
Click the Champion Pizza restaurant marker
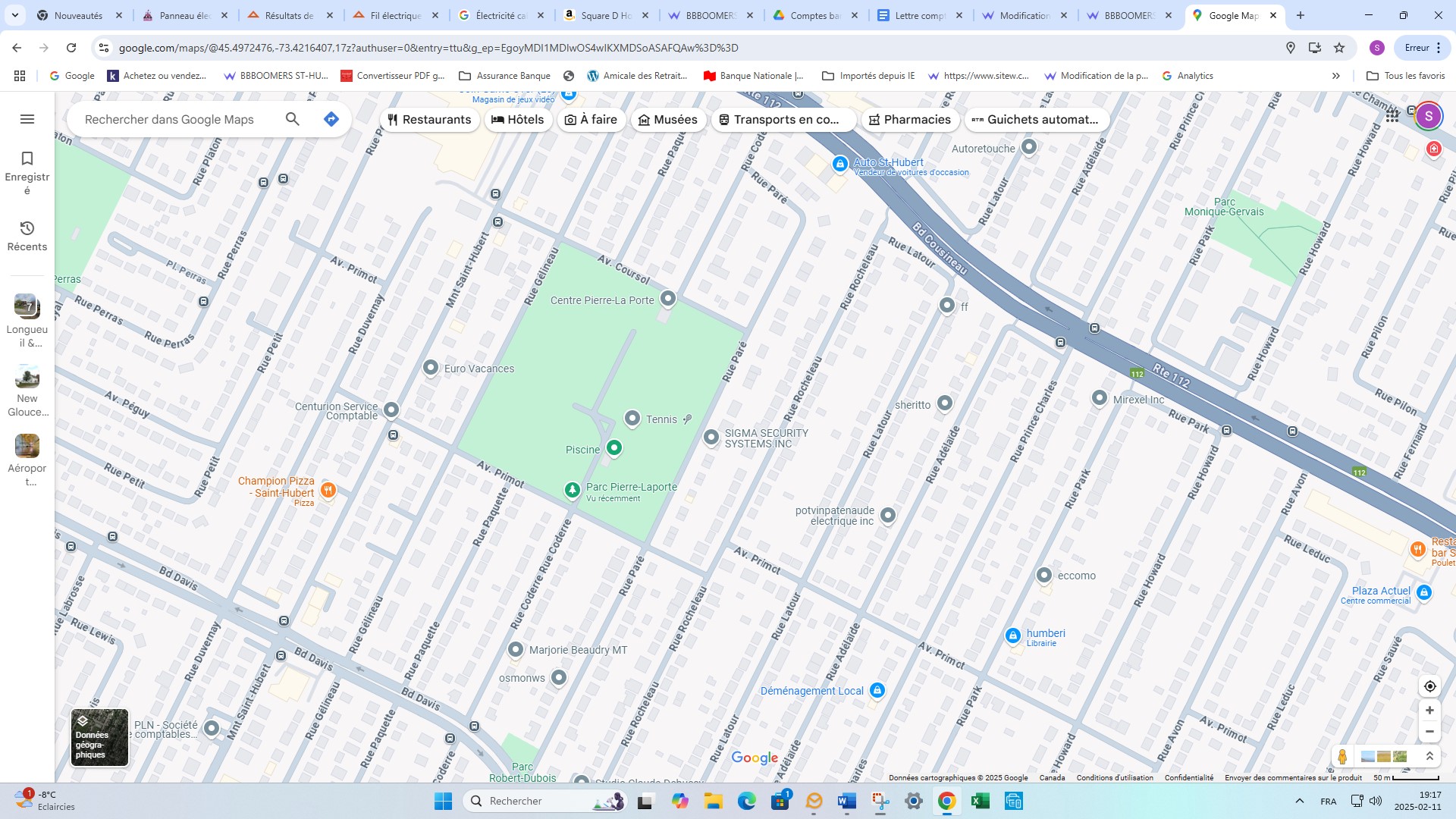click(x=328, y=490)
